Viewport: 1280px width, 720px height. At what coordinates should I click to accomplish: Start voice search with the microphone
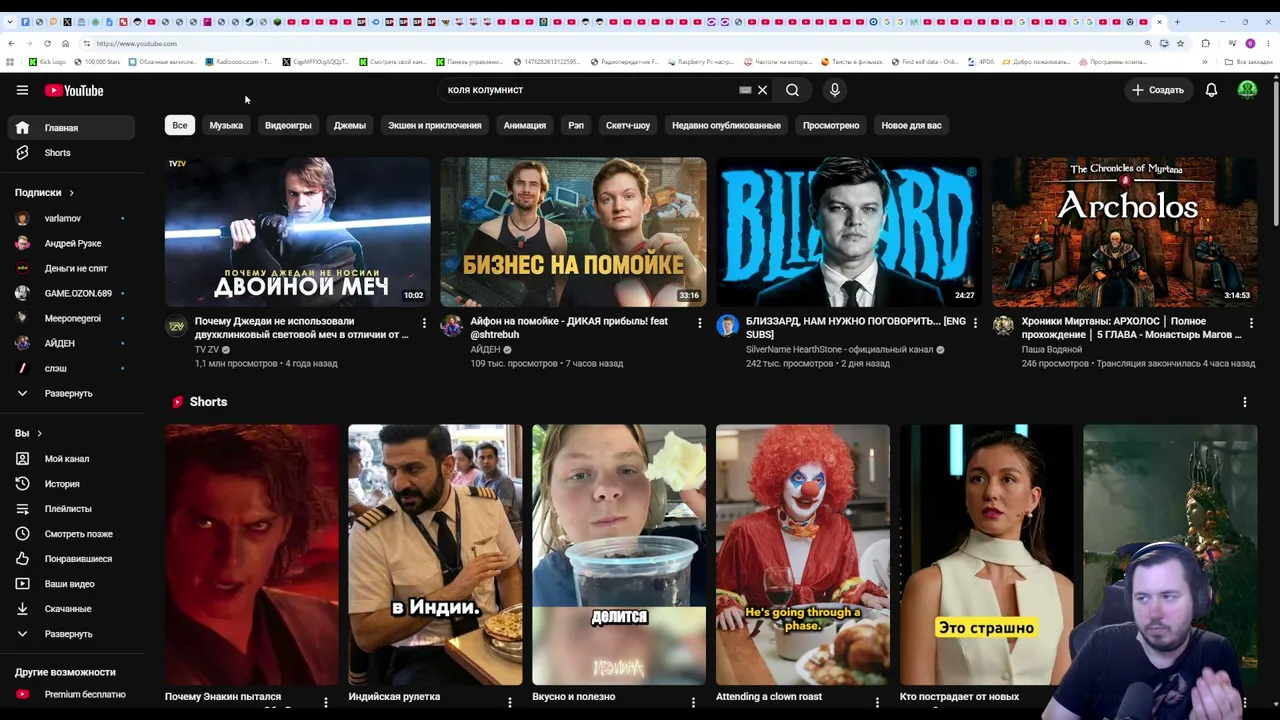[x=835, y=90]
